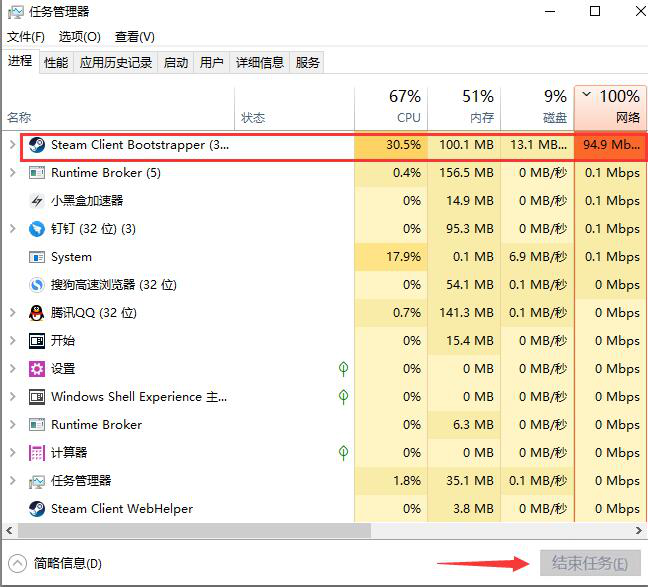Image resolution: width=648 pixels, height=587 pixels.
Task: Expand Steam Client Bootstrapper process group
Action: coord(12,145)
